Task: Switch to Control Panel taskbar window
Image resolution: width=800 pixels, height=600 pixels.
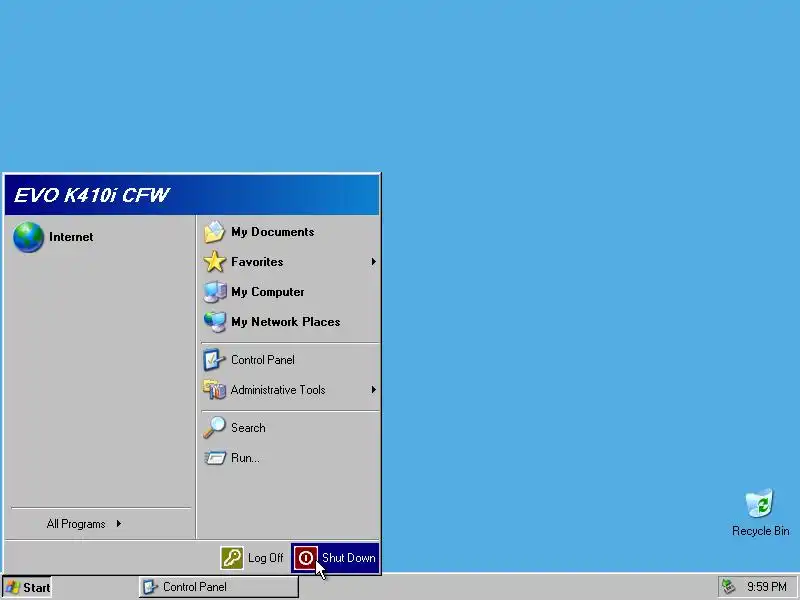Action: point(218,587)
